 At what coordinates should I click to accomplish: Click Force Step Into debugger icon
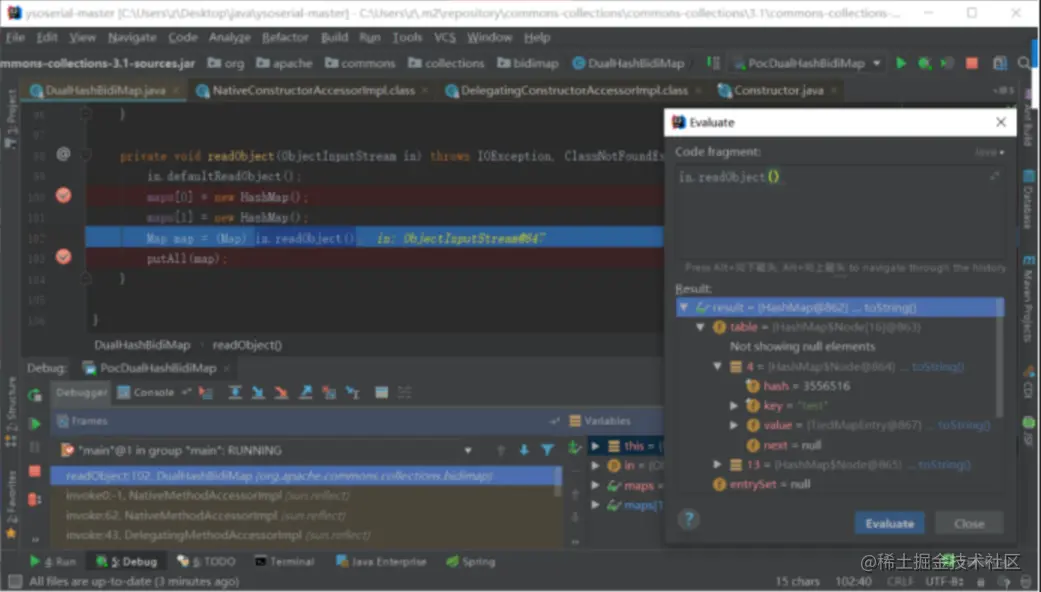click(x=281, y=393)
